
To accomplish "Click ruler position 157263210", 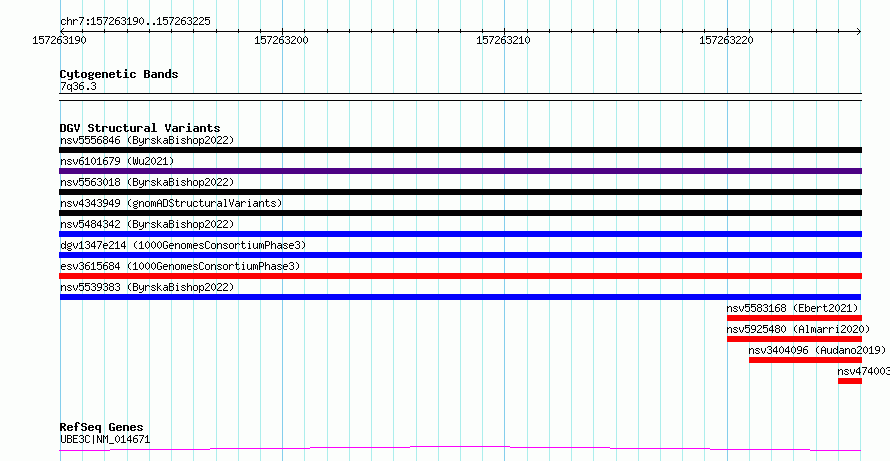I will coord(503,40).
